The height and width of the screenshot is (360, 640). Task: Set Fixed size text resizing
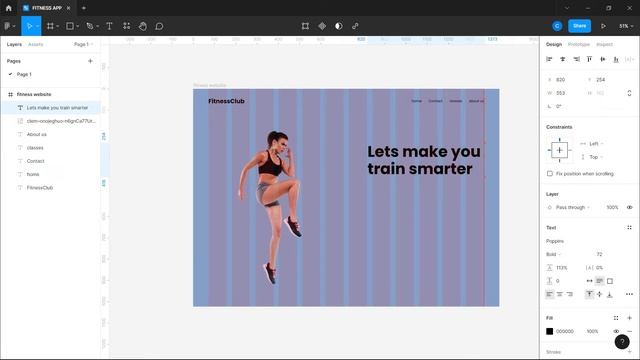(610, 281)
